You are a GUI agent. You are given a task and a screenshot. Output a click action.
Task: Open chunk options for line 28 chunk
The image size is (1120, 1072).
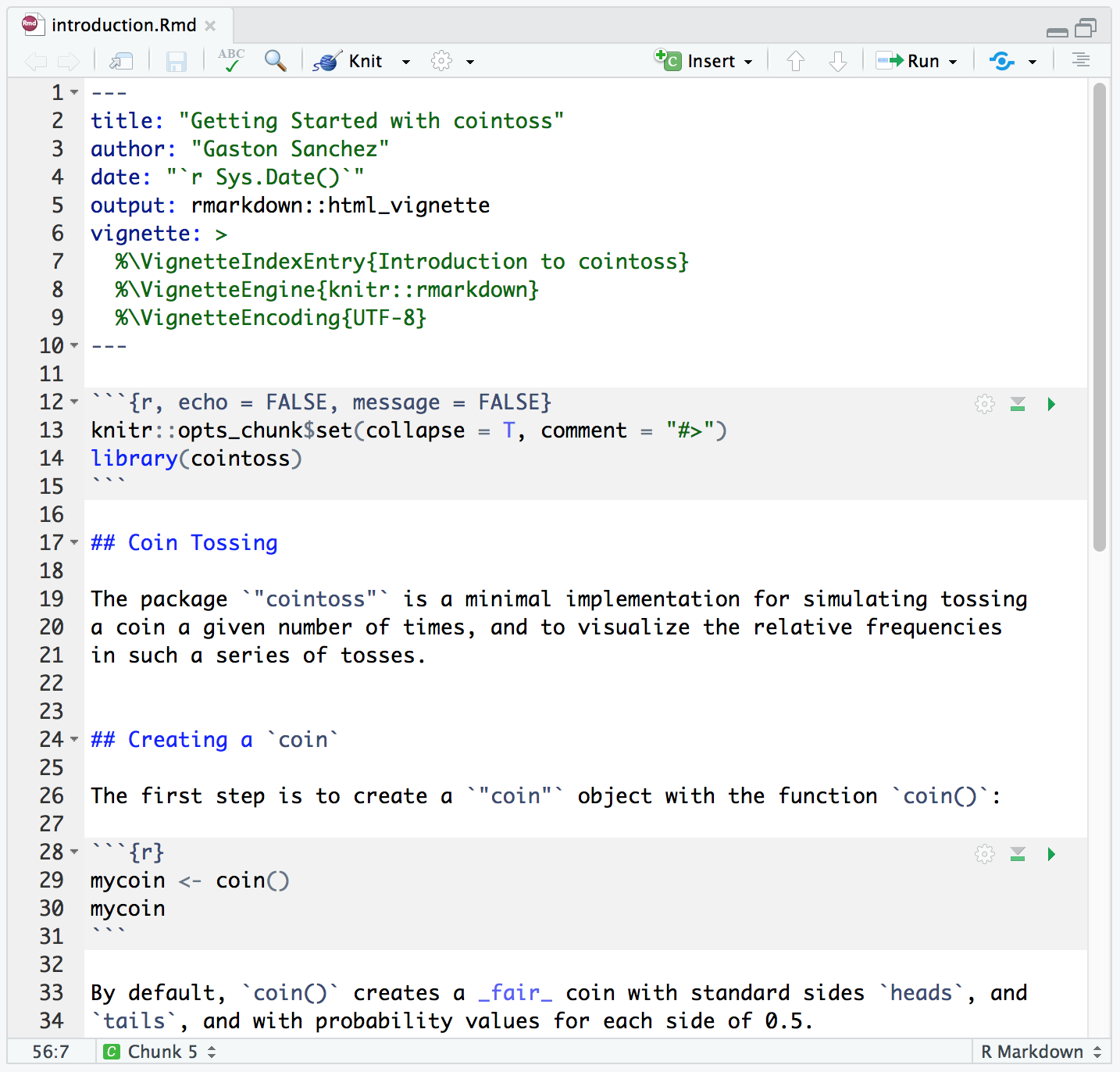pos(985,854)
